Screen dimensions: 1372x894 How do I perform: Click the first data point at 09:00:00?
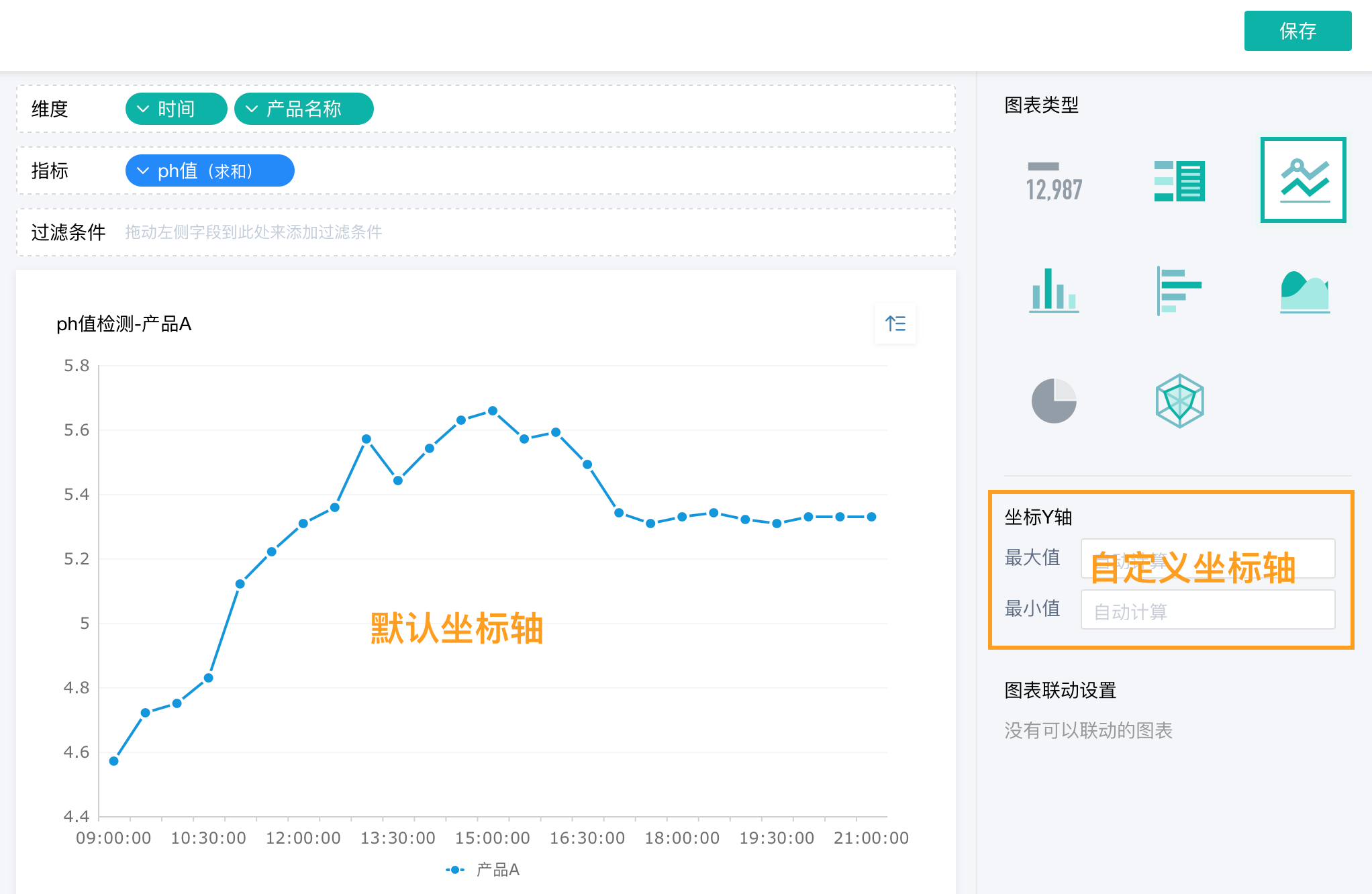coord(114,761)
